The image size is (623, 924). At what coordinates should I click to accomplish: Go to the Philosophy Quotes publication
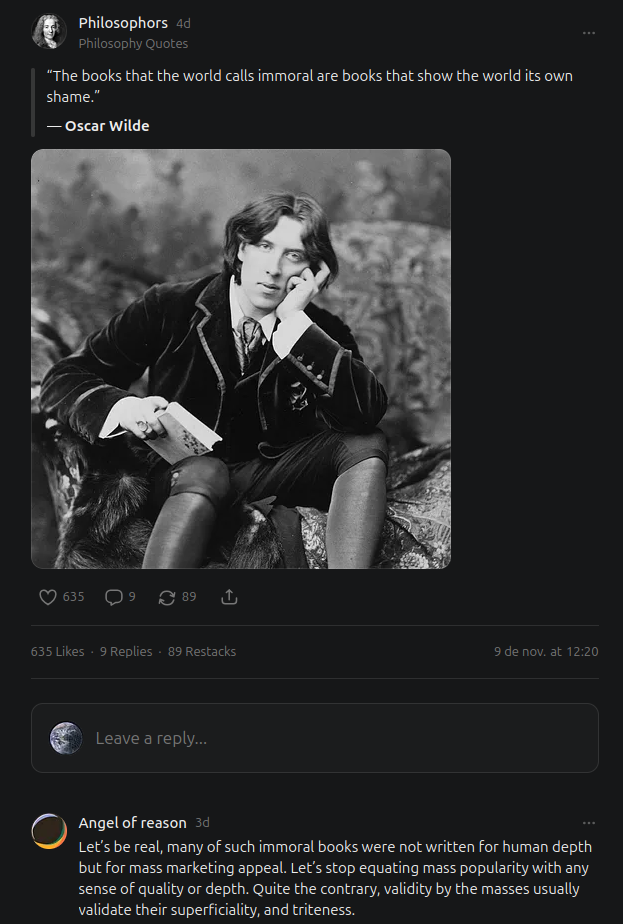133,43
